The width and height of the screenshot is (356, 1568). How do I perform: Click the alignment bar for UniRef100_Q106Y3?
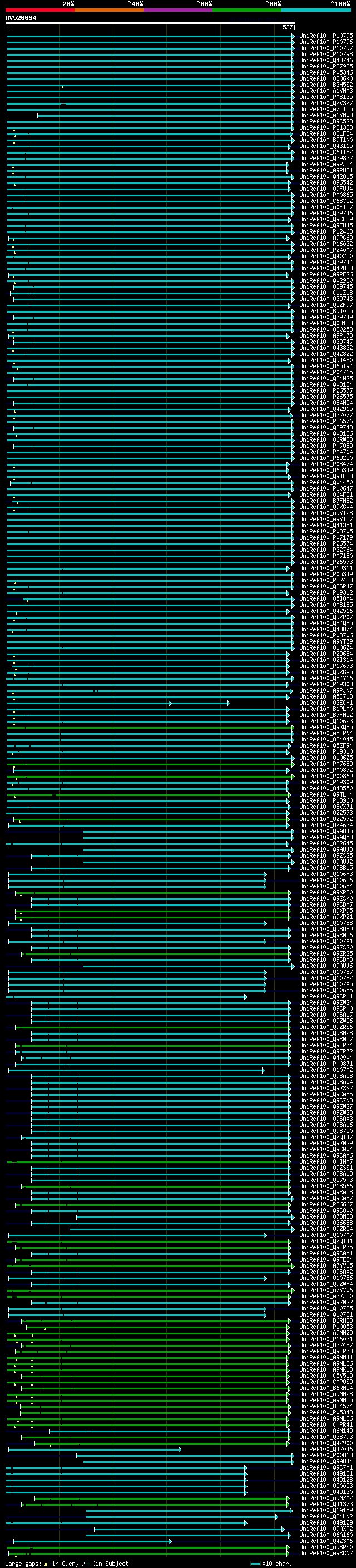coord(137,874)
